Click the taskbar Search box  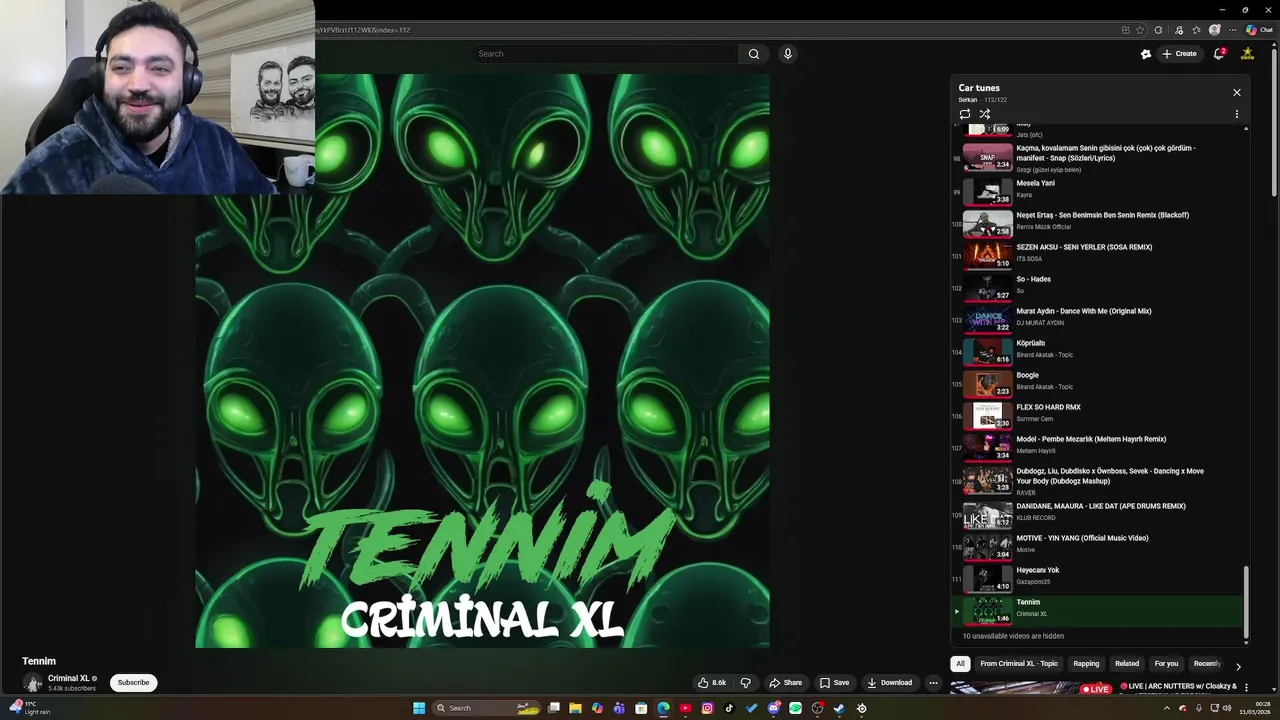pyautogui.click(x=488, y=708)
